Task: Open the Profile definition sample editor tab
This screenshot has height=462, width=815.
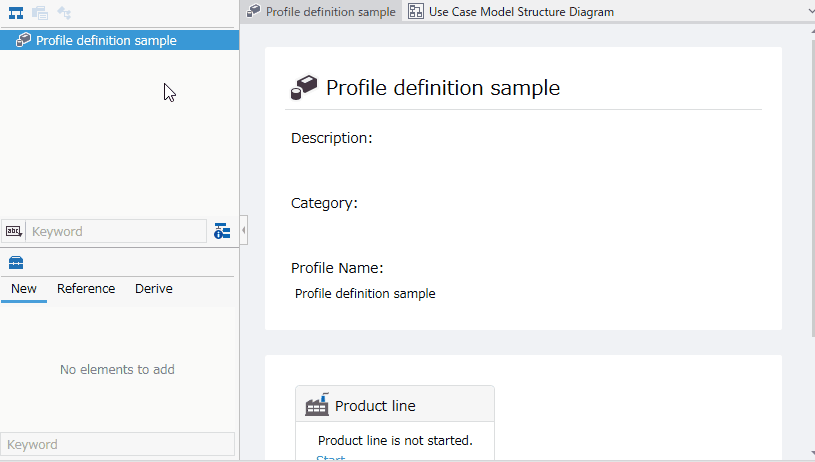Action: (321, 11)
